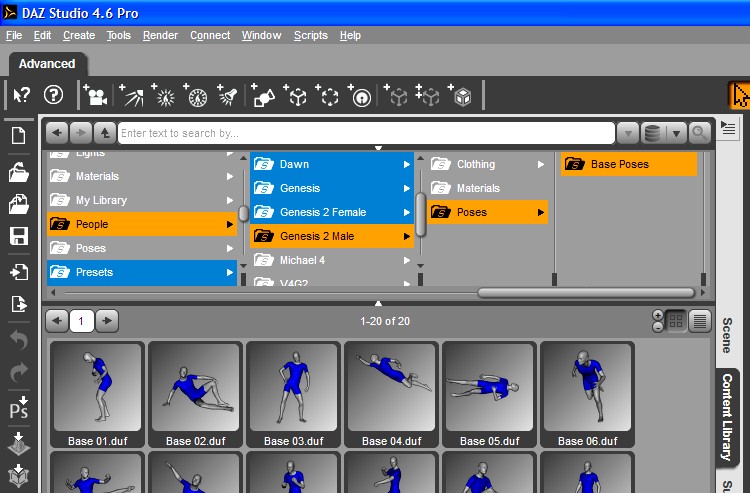The image size is (750, 493).
Task: Open the Render menu
Action: pyautogui.click(x=160, y=35)
